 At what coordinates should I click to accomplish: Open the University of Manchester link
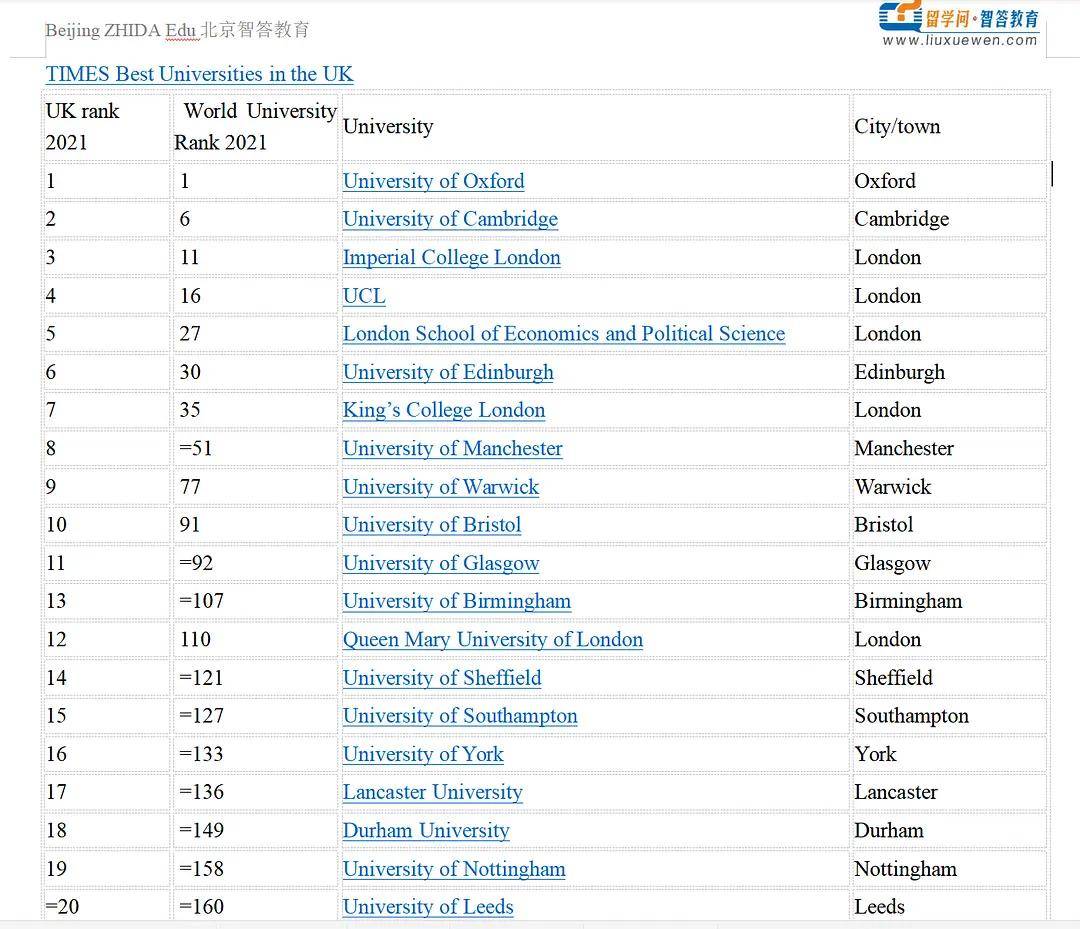(x=452, y=448)
